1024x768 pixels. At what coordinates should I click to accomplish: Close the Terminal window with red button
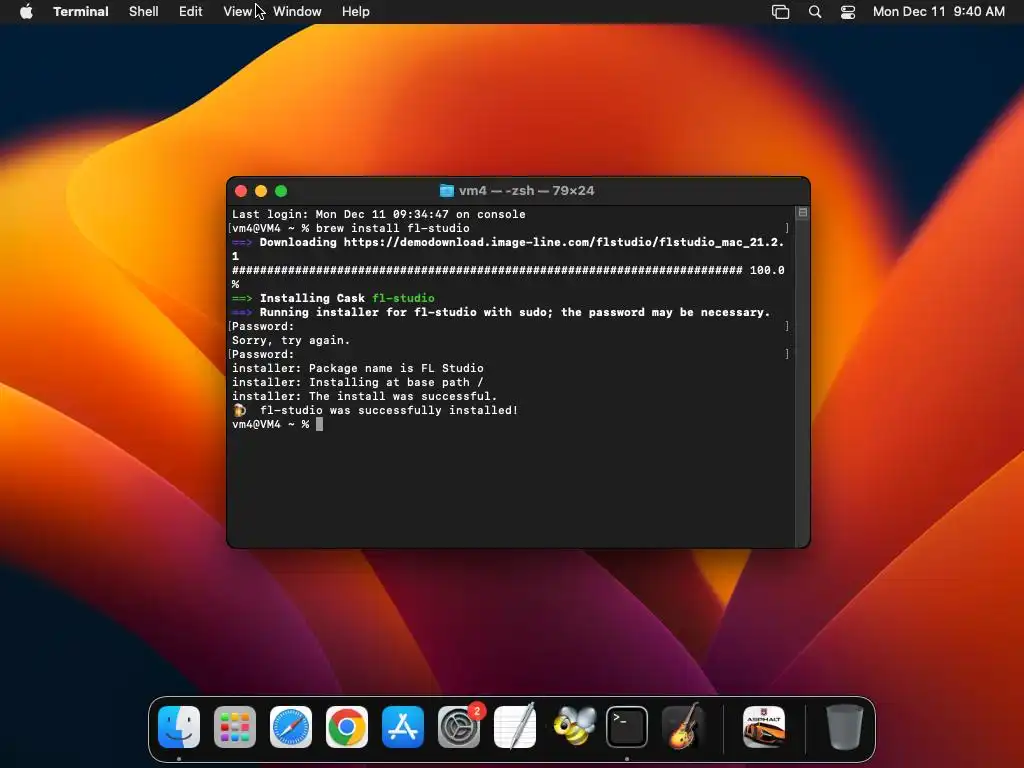coord(241,191)
